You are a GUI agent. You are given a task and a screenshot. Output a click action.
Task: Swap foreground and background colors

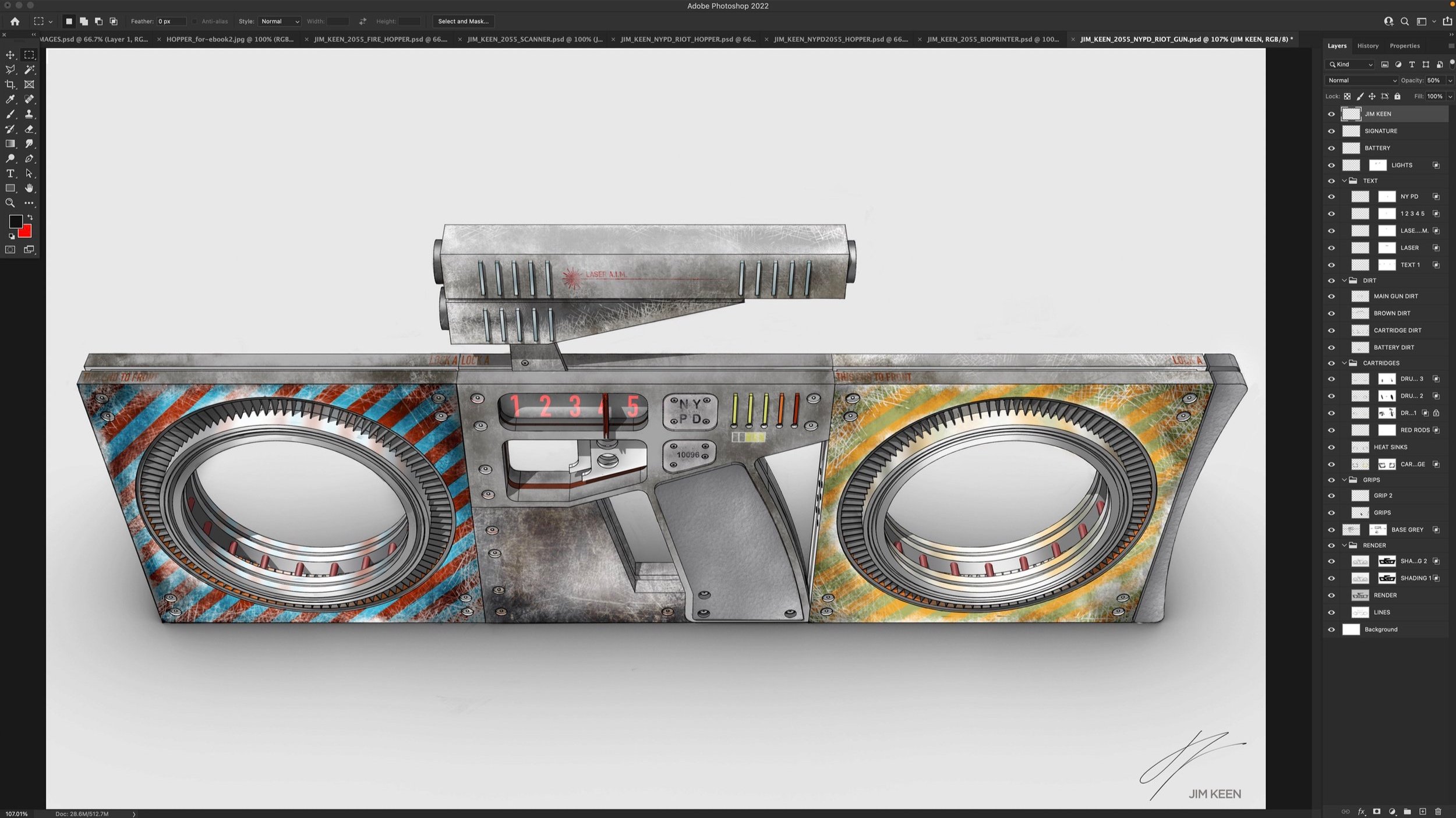pyautogui.click(x=30, y=217)
